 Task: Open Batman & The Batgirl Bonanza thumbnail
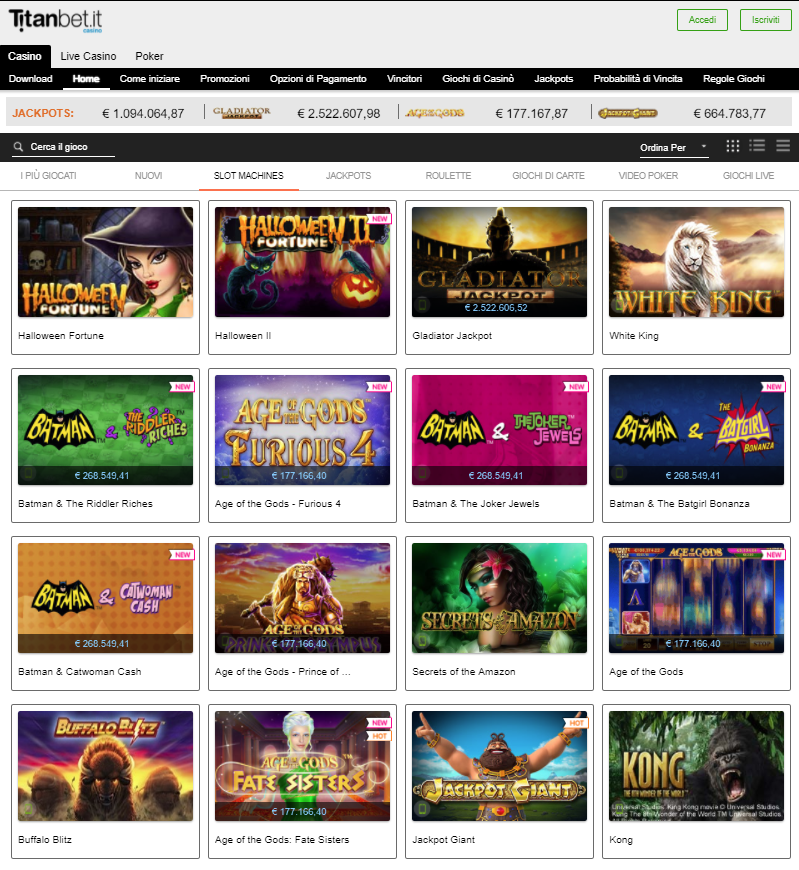point(696,430)
